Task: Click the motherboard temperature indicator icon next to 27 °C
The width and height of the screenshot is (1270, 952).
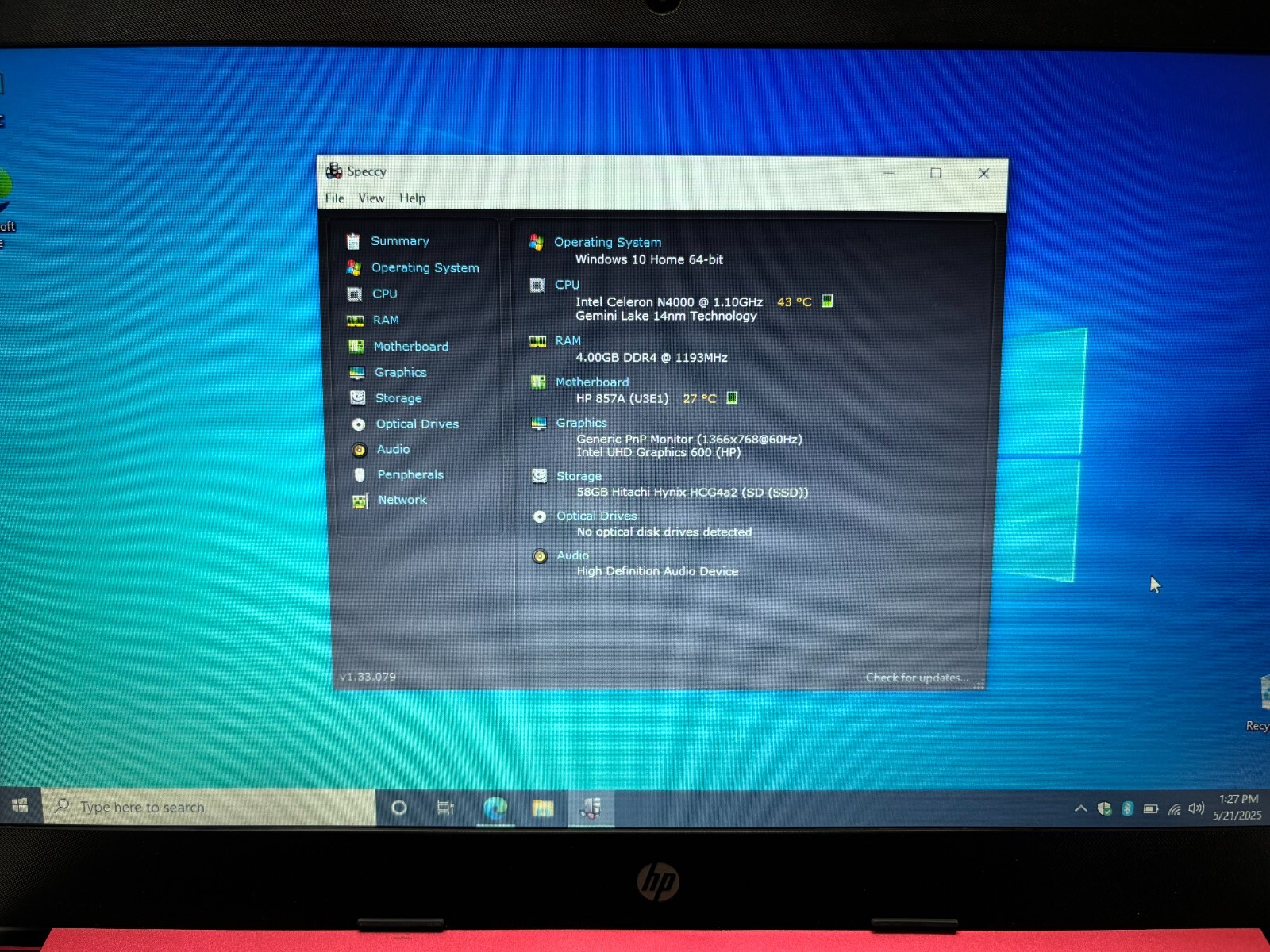Action: (x=732, y=397)
